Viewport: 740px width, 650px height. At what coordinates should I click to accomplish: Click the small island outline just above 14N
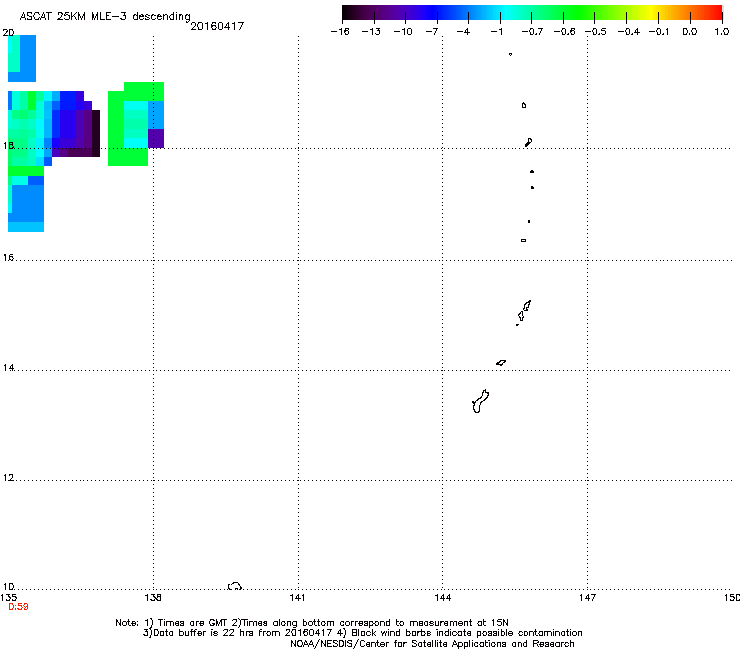tap(501, 363)
